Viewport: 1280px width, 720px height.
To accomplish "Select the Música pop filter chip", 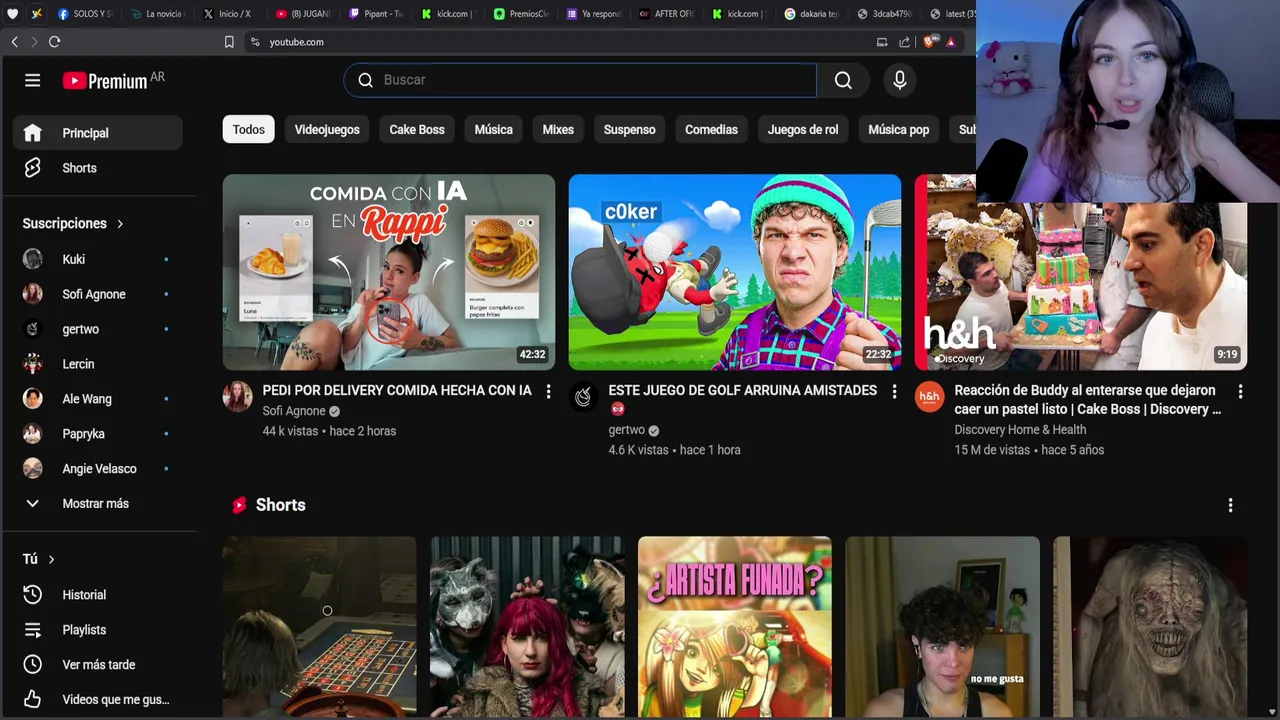I will point(899,130).
